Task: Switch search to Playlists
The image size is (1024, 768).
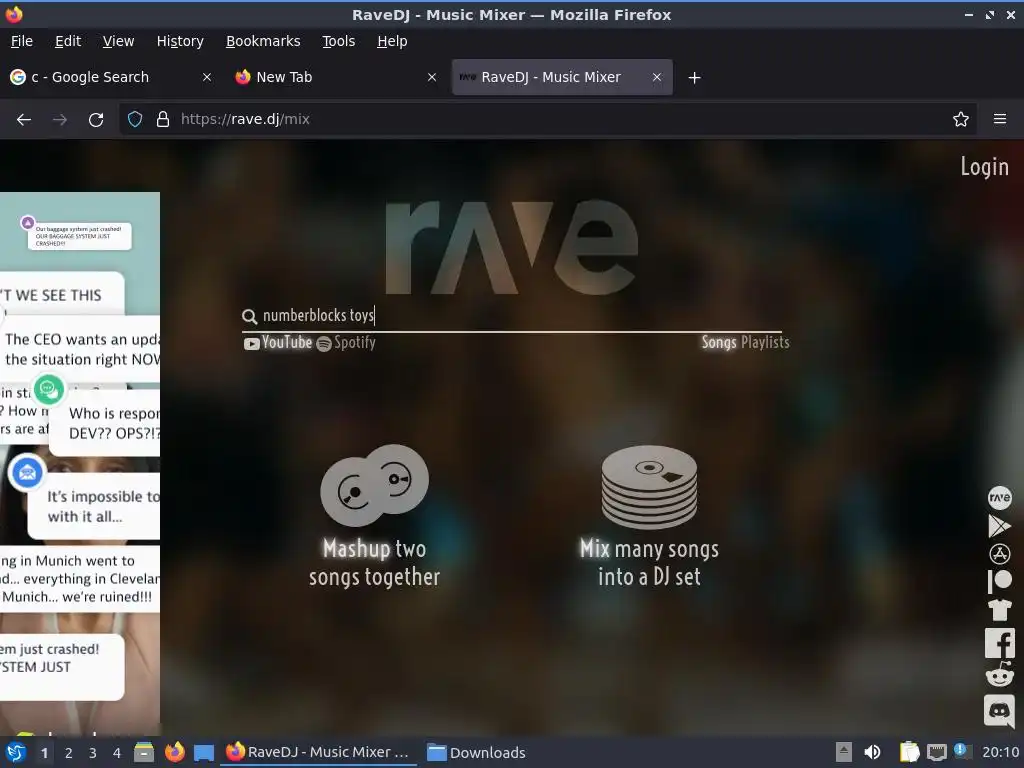Action: pos(765,342)
